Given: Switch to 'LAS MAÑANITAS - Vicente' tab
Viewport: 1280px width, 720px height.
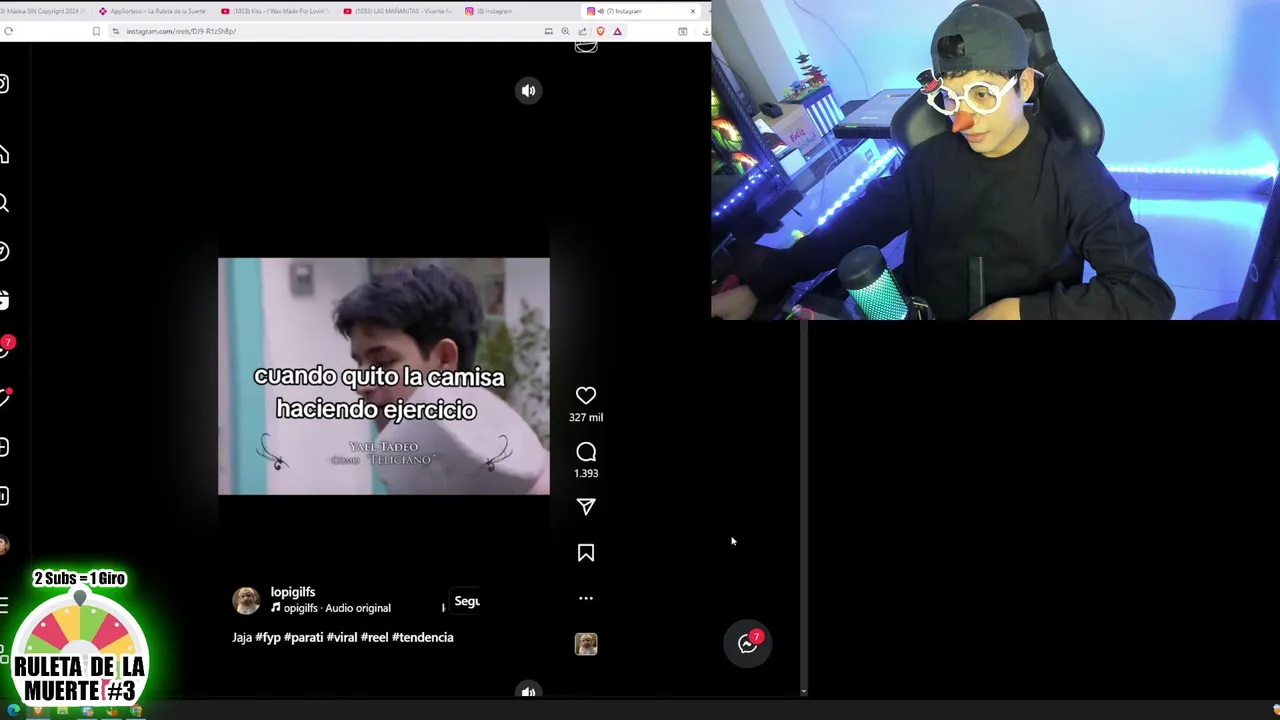Looking at the screenshot, I should tap(397, 11).
